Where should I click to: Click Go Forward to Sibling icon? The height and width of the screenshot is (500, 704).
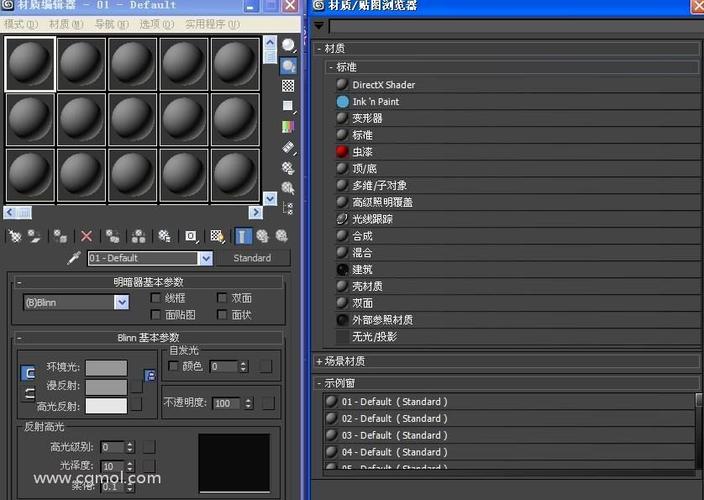(x=282, y=236)
